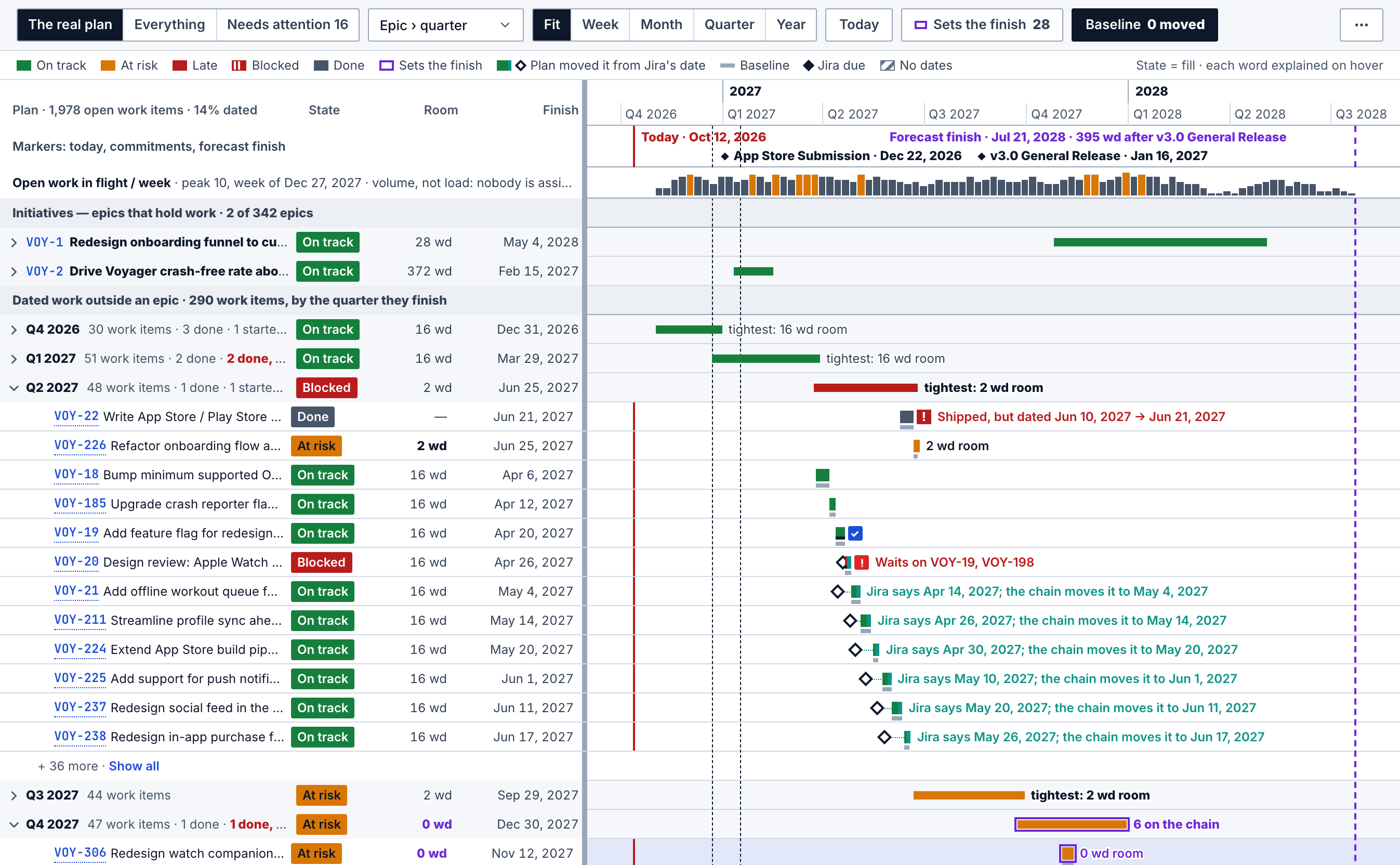Toggle Baseline 0 moved button
This screenshot has width=1400, height=865.
point(1144,24)
